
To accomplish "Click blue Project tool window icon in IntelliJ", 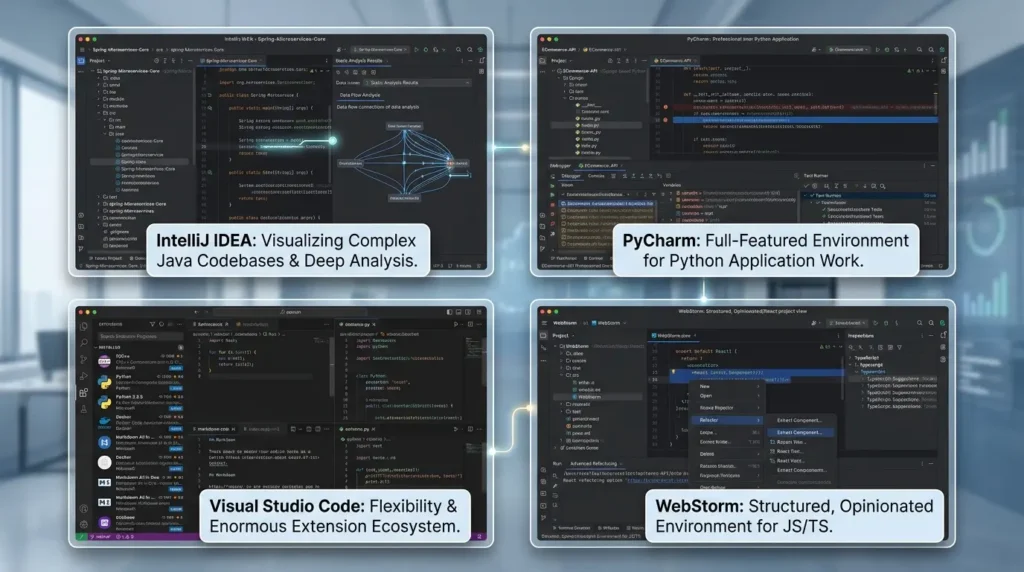I will coord(81,61).
